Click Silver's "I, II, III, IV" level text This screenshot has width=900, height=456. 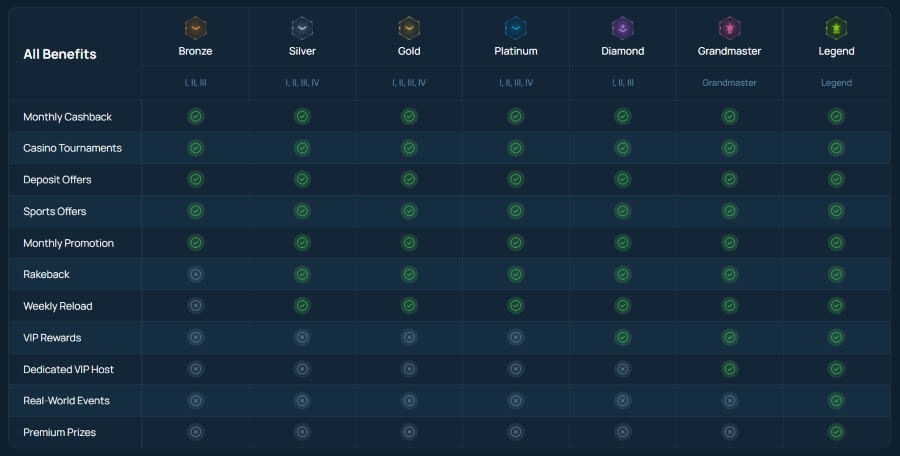coord(302,83)
